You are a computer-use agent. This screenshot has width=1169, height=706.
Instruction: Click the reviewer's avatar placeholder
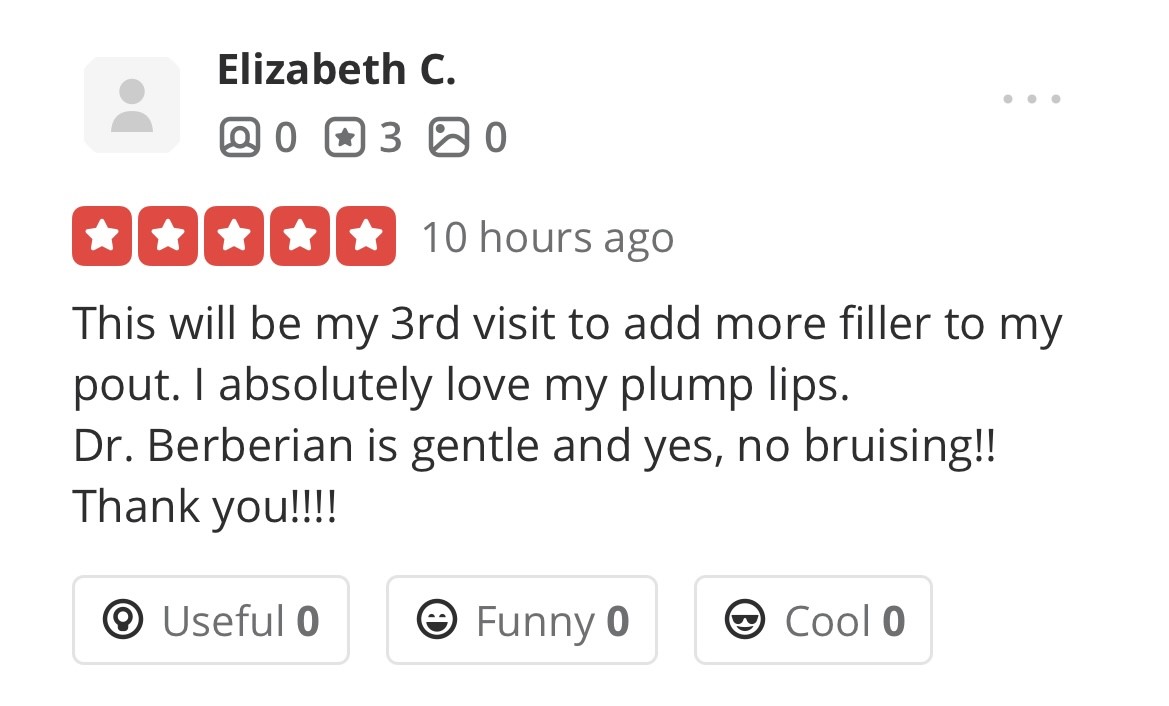(x=132, y=105)
